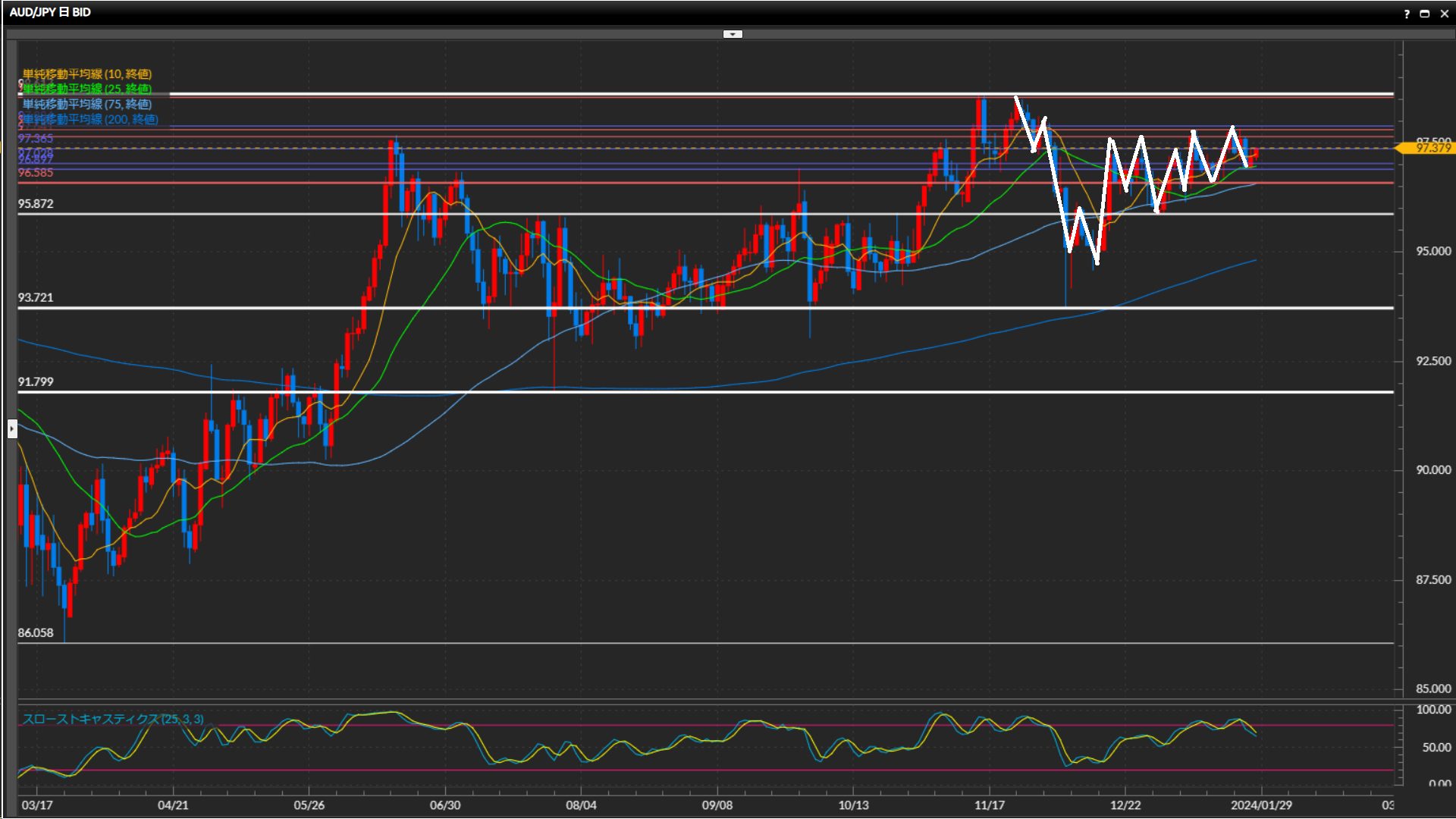Select the green 25-period moving average label
Screen dimensions: 1456x819
click(x=87, y=89)
